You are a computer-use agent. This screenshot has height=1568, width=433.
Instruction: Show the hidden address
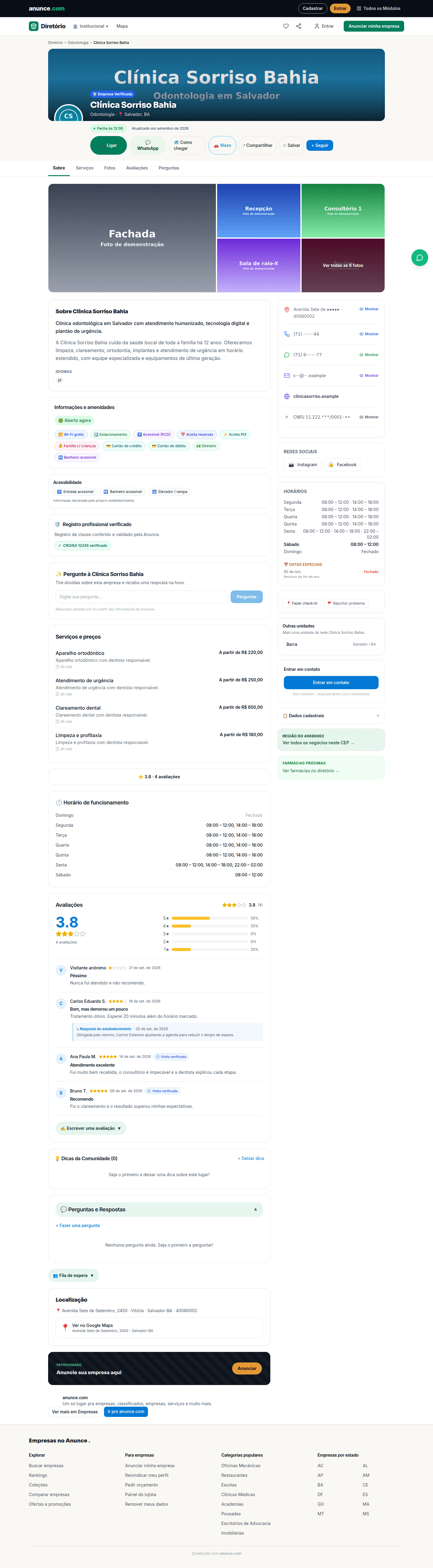[x=369, y=309]
